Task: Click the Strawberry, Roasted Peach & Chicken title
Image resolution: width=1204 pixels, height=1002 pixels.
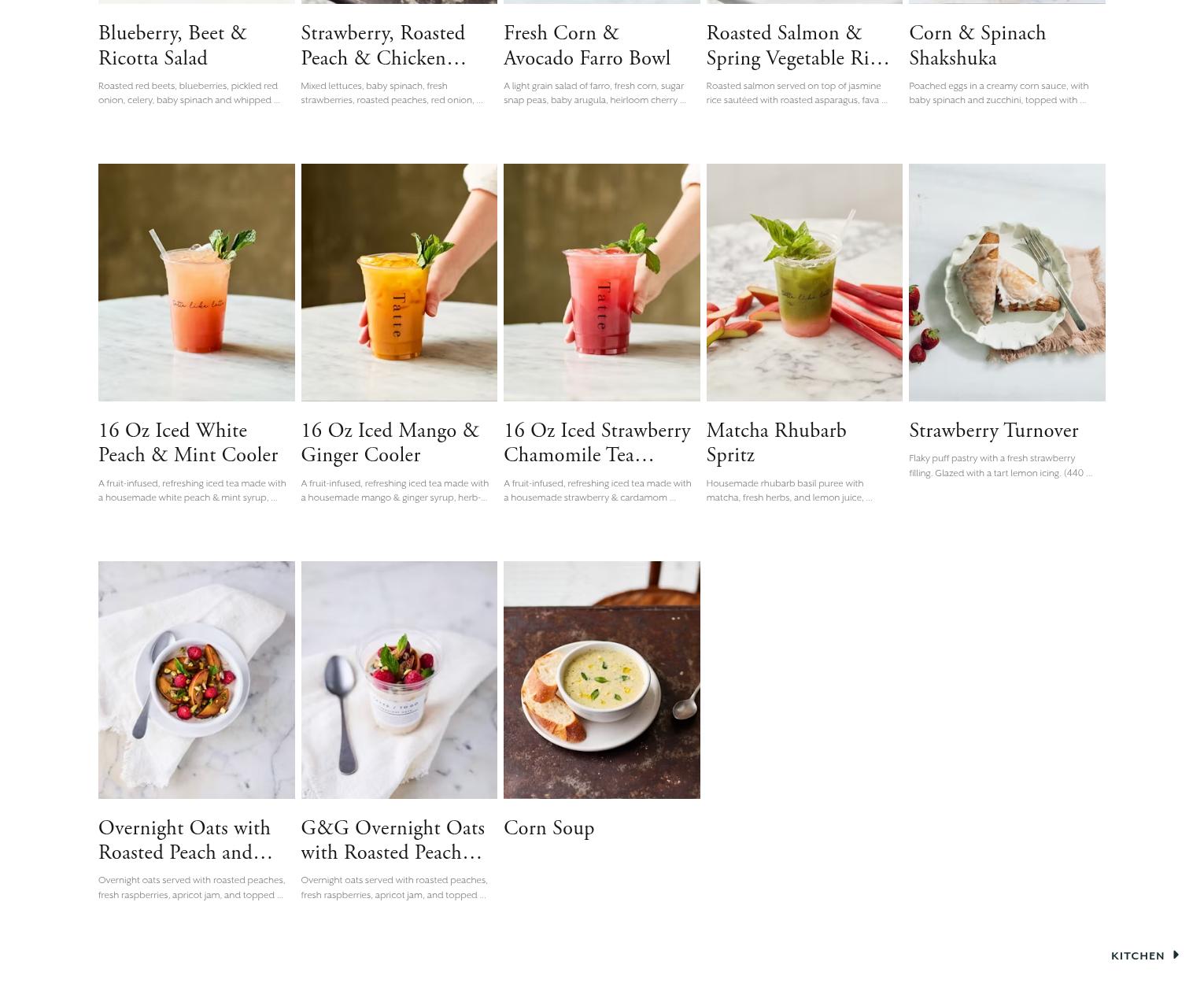Action: click(x=383, y=46)
